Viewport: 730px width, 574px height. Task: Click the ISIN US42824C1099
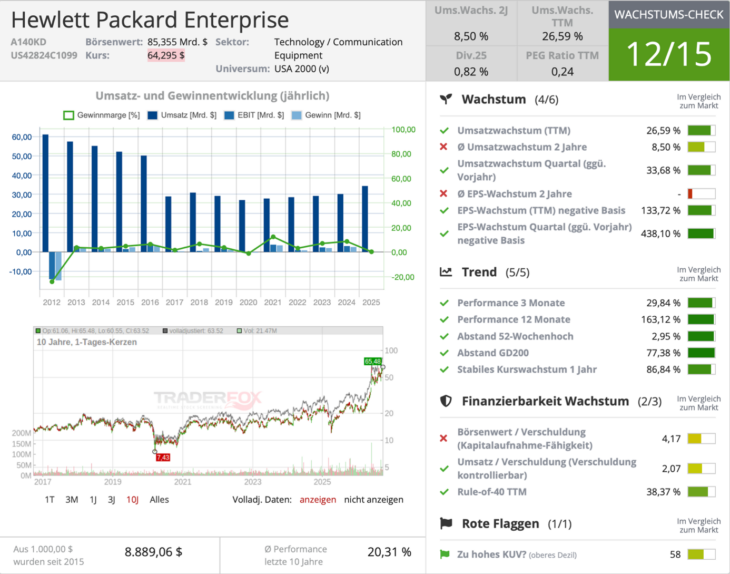tap(44, 55)
